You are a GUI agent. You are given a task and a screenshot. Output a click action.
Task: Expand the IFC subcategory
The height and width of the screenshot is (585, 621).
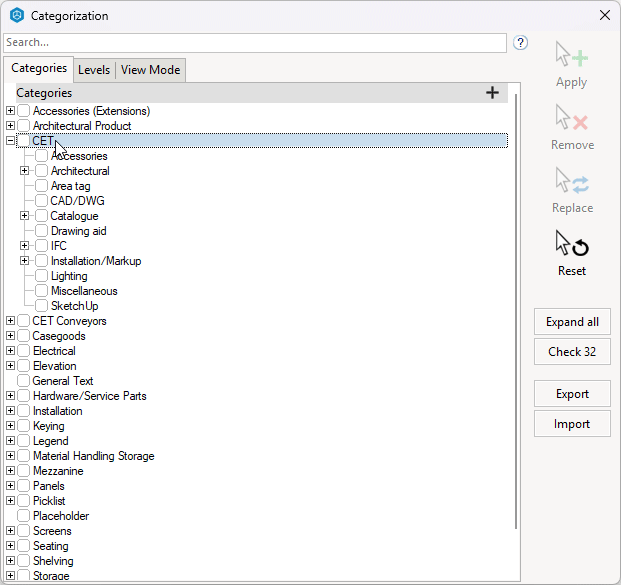pos(25,246)
